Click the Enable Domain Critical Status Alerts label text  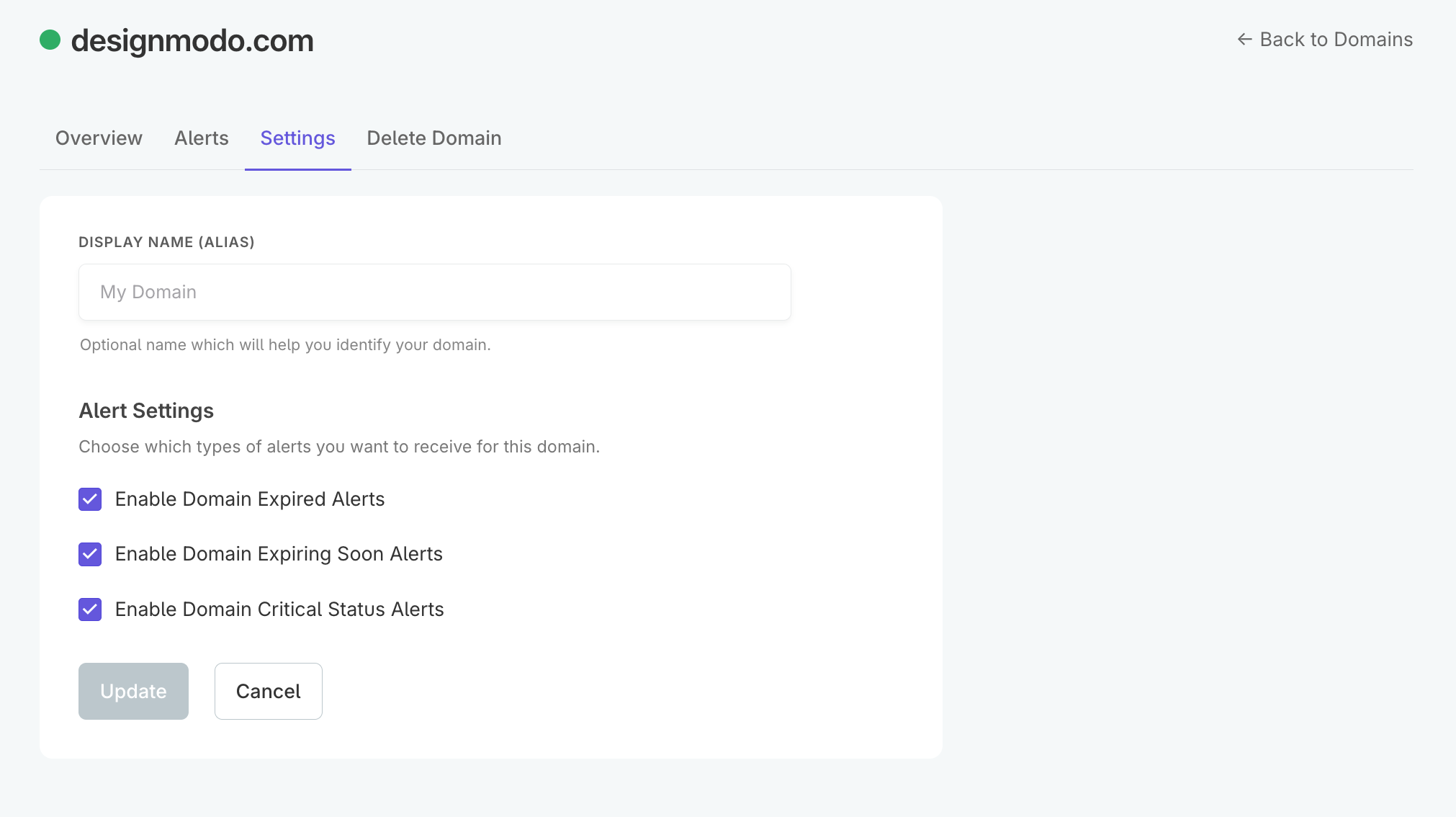(279, 610)
